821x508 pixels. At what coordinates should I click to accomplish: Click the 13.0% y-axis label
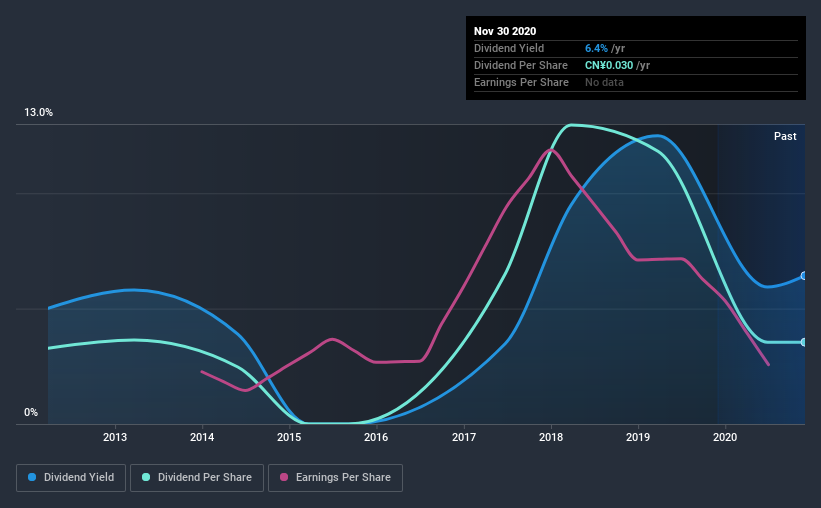click(38, 113)
